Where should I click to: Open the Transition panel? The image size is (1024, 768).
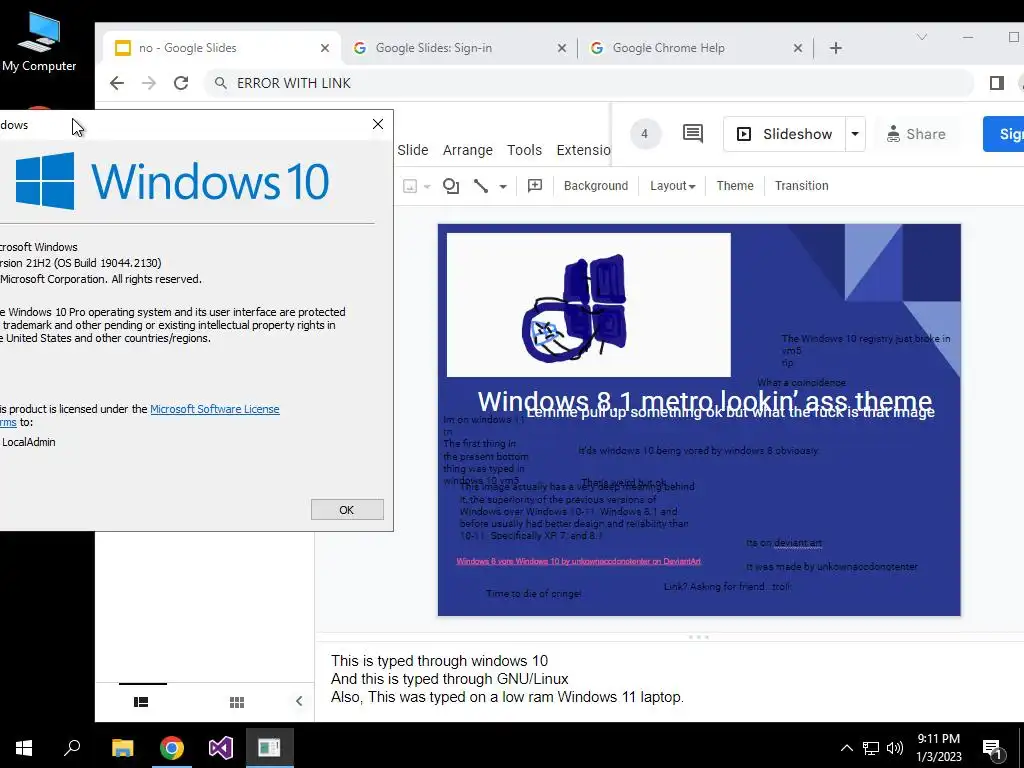pyautogui.click(x=801, y=186)
